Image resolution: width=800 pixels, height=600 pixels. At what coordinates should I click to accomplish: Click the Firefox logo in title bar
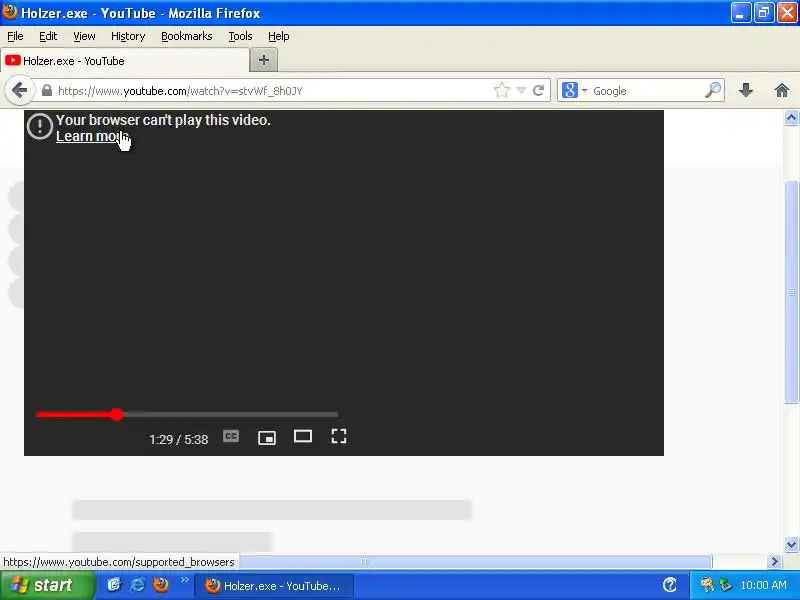(10, 12)
